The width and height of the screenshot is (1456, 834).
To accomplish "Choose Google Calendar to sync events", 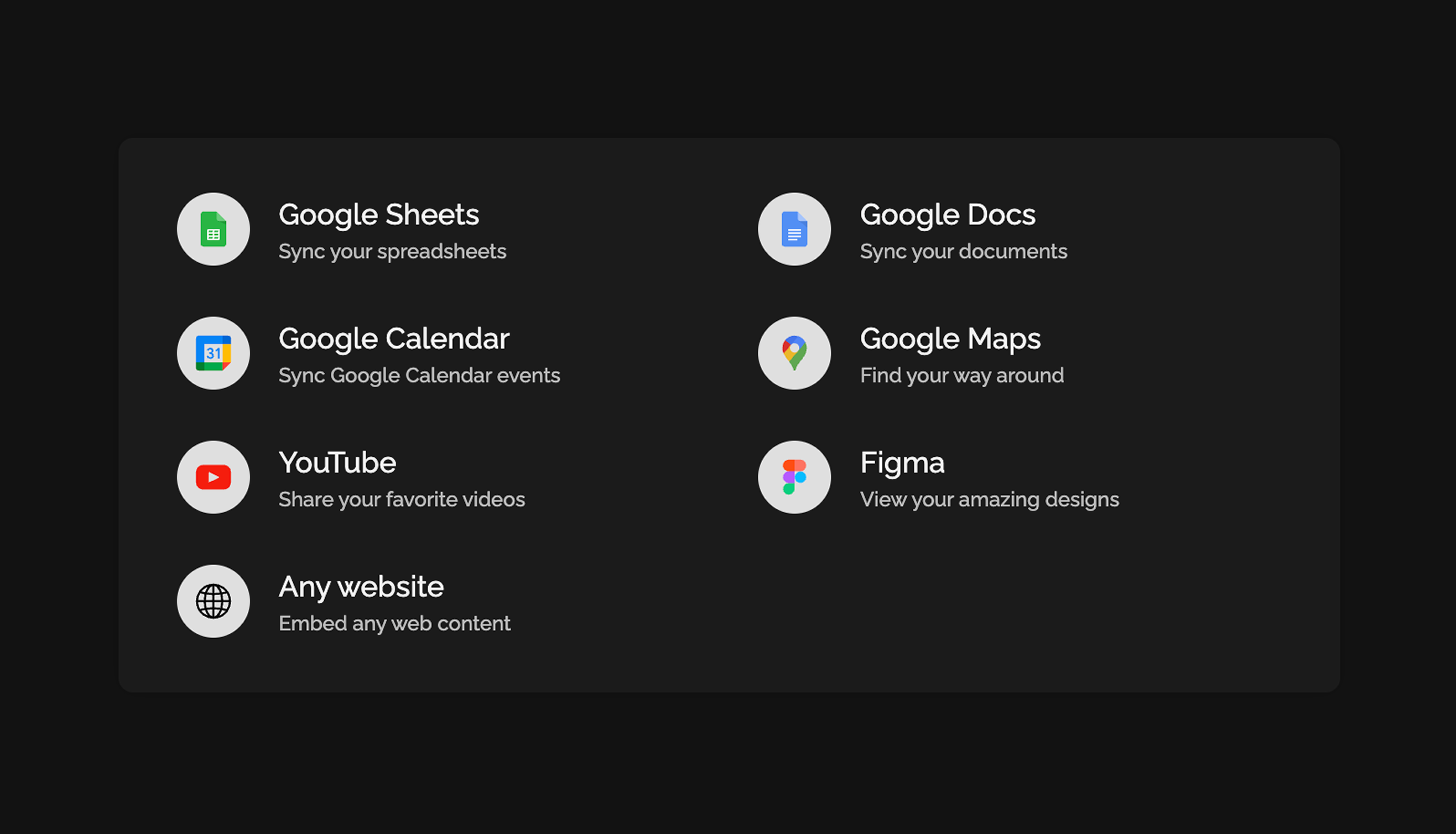I will coord(393,338).
